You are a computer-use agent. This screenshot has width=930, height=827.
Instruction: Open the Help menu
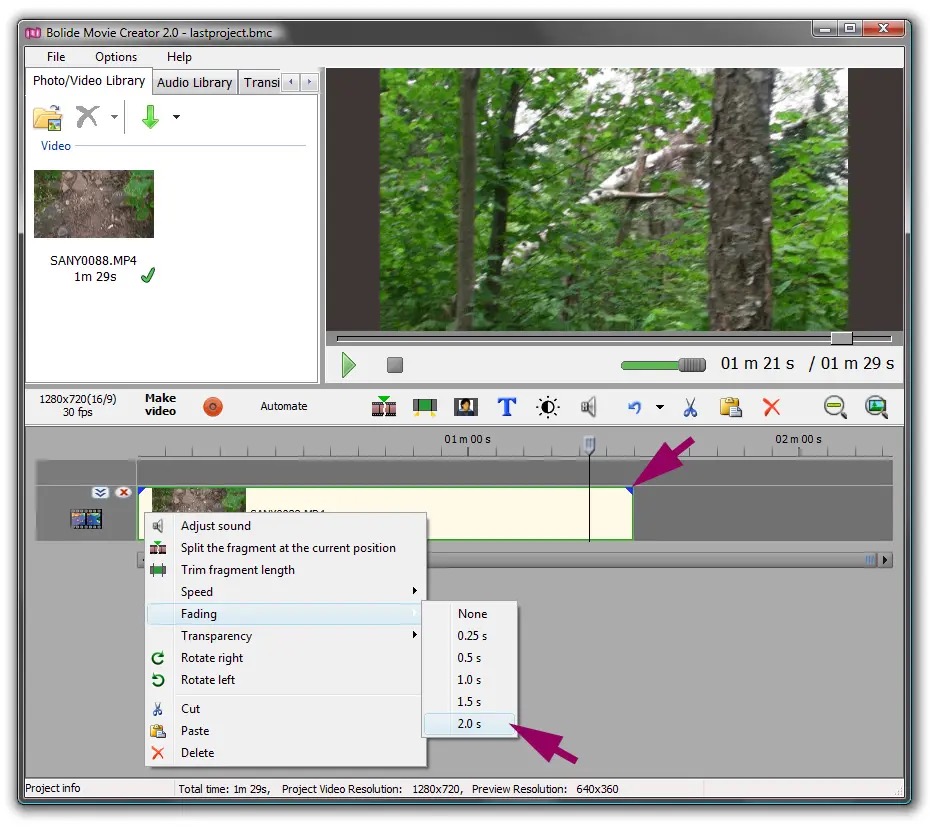pyautogui.click(x=179, y=57)
